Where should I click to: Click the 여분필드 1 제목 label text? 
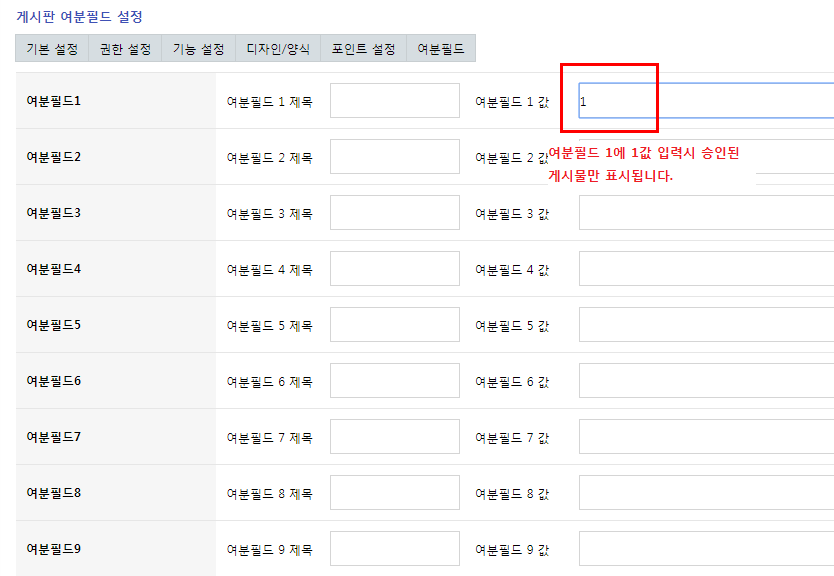coord(270,102)
